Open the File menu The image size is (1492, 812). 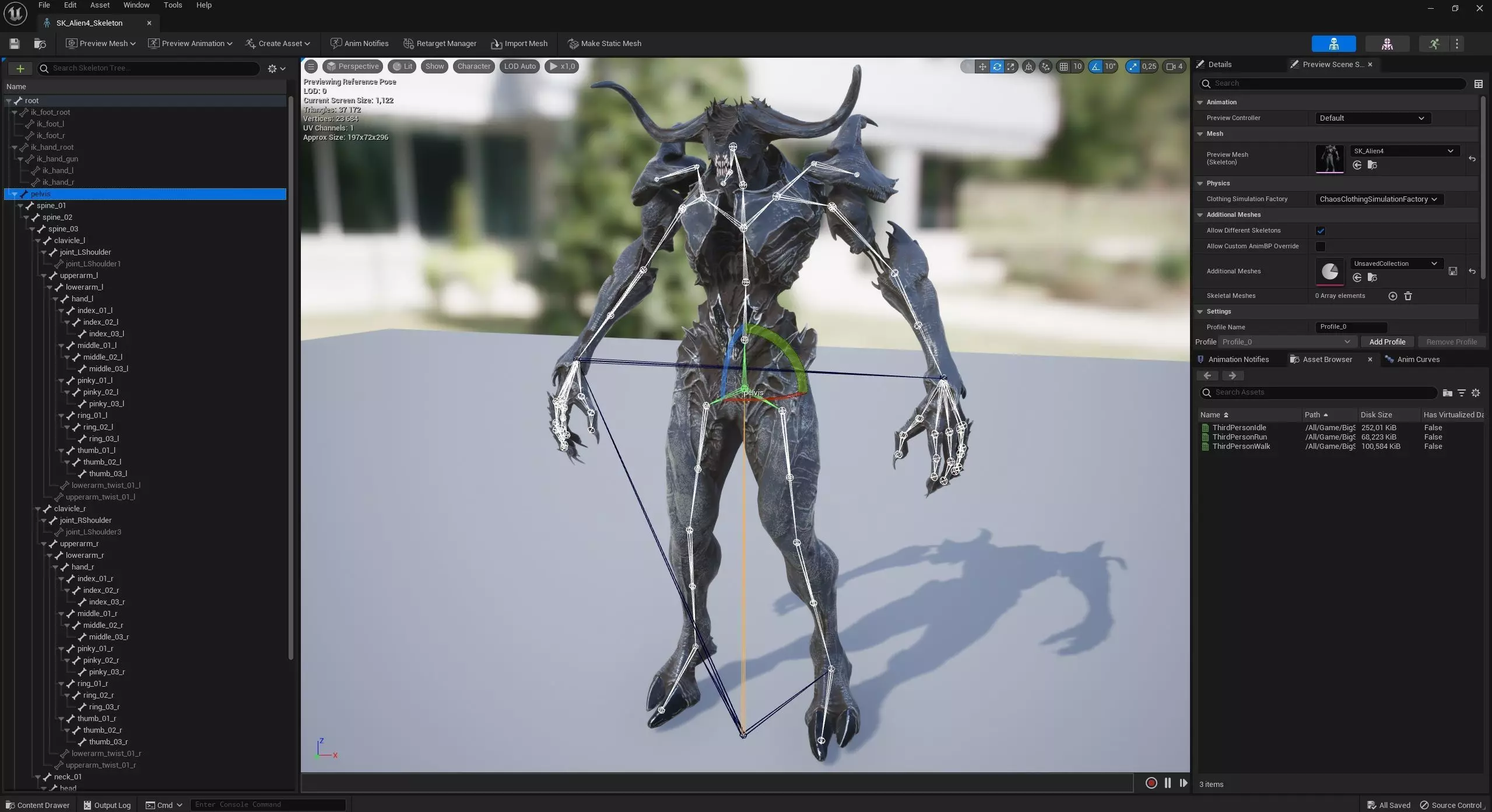44,5
